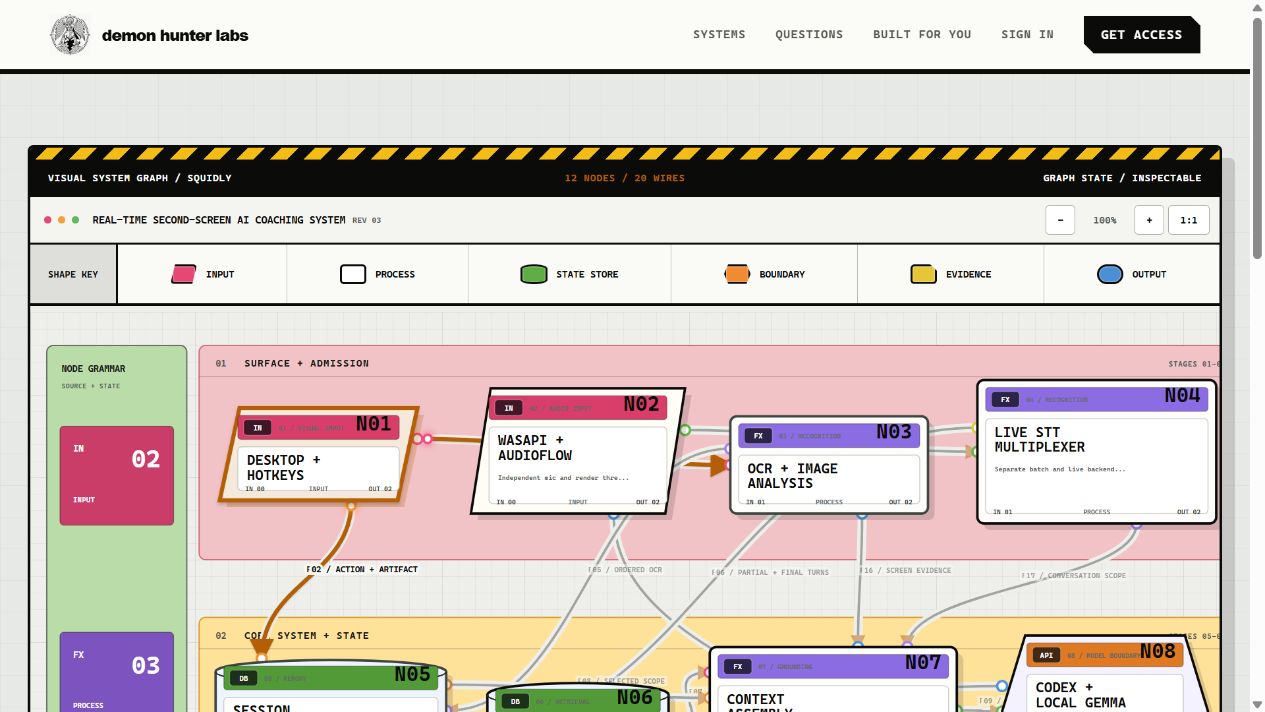Click the green window dot beside the title
The image size is (1265, 712).
pos(75,220)
